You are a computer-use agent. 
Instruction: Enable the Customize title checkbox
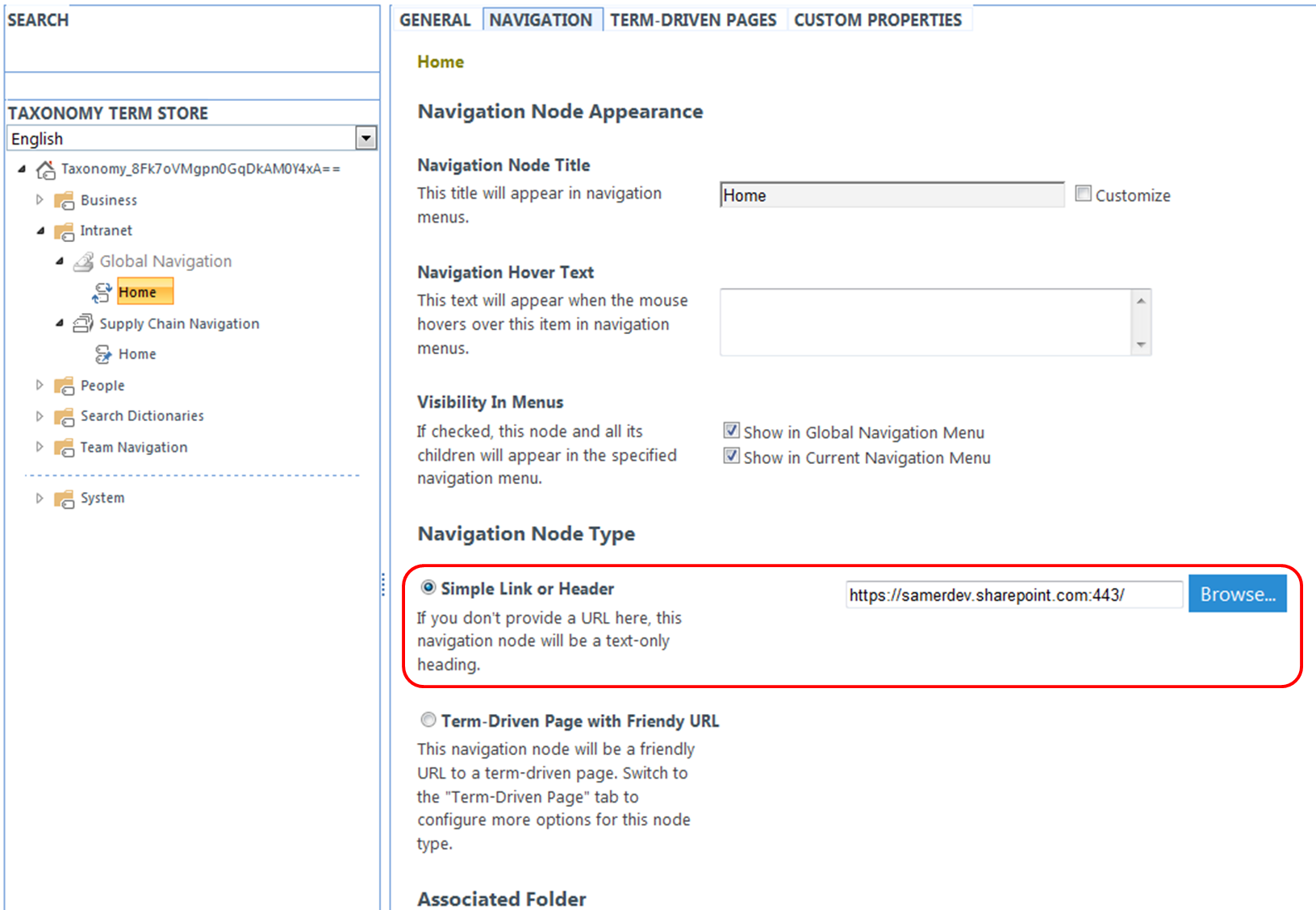pyautogui.click(x=1084, y=194)
